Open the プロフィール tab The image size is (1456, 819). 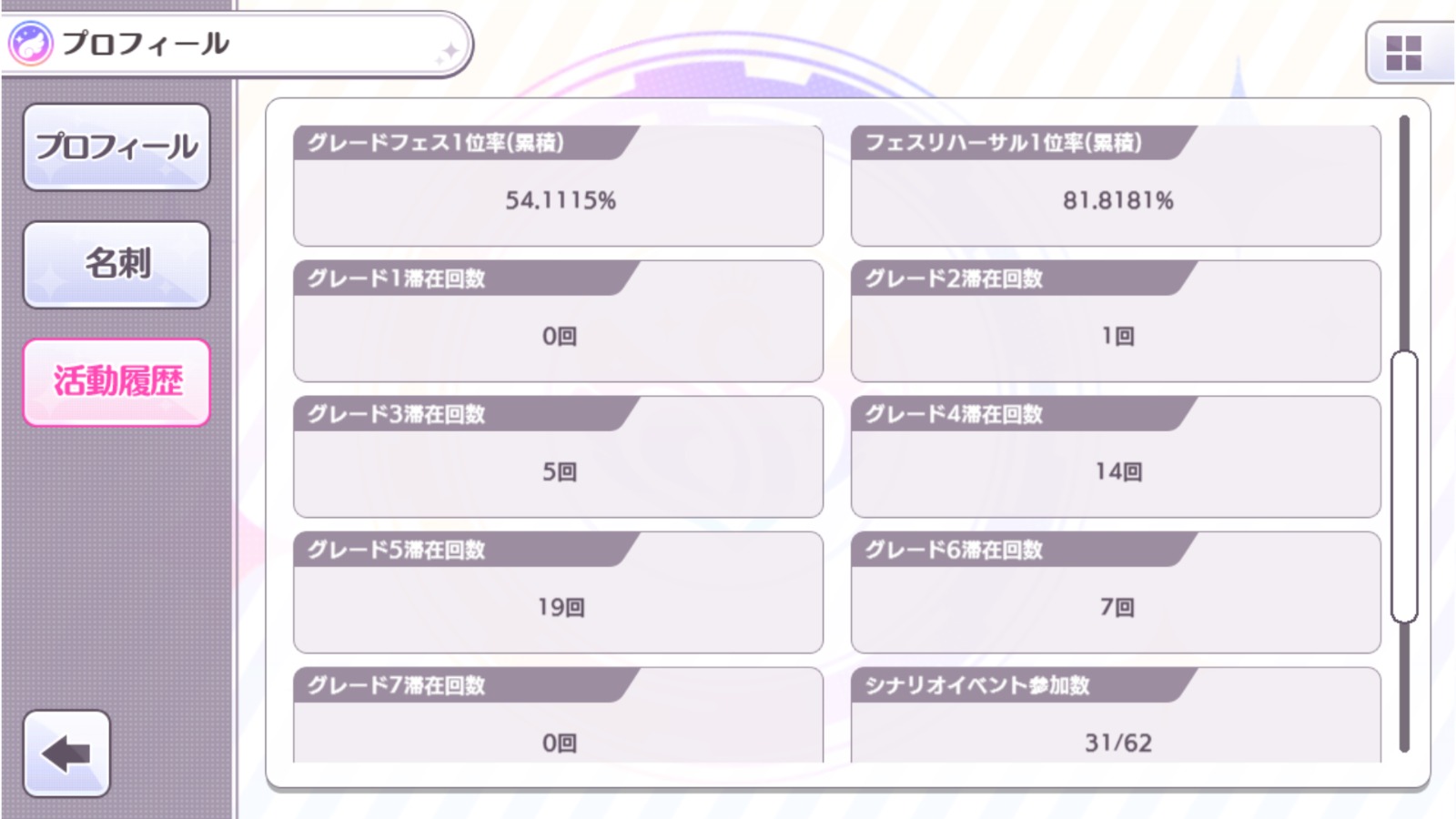coord(116,147)
